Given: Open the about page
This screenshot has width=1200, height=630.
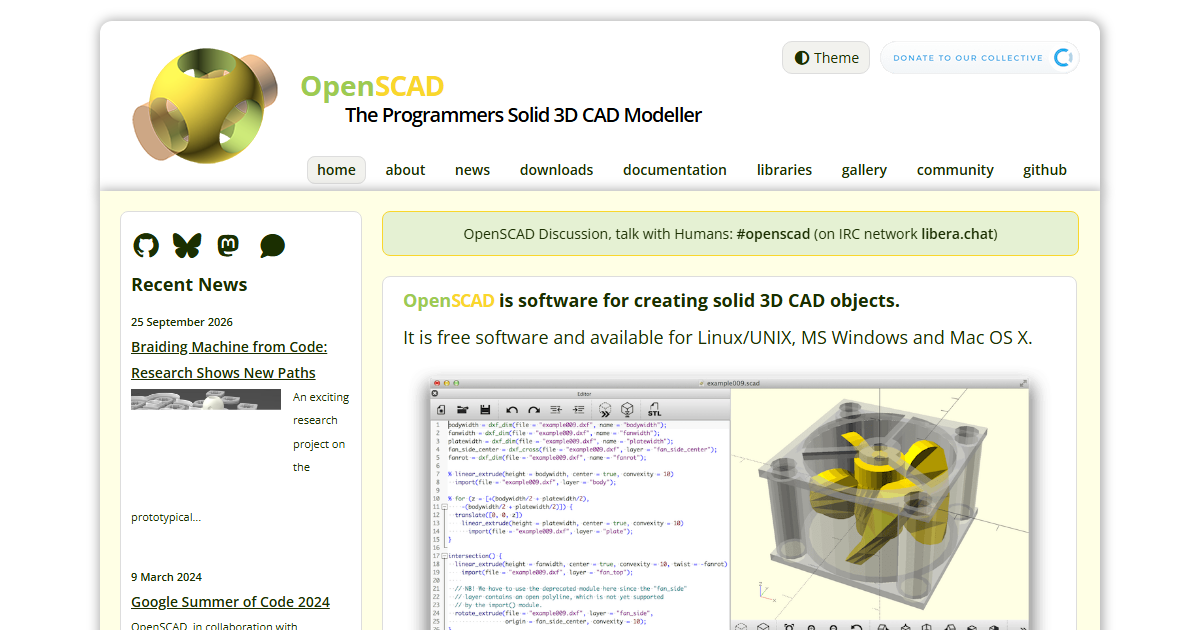Looking at the screenshot, I should click(x=405, y=170).
